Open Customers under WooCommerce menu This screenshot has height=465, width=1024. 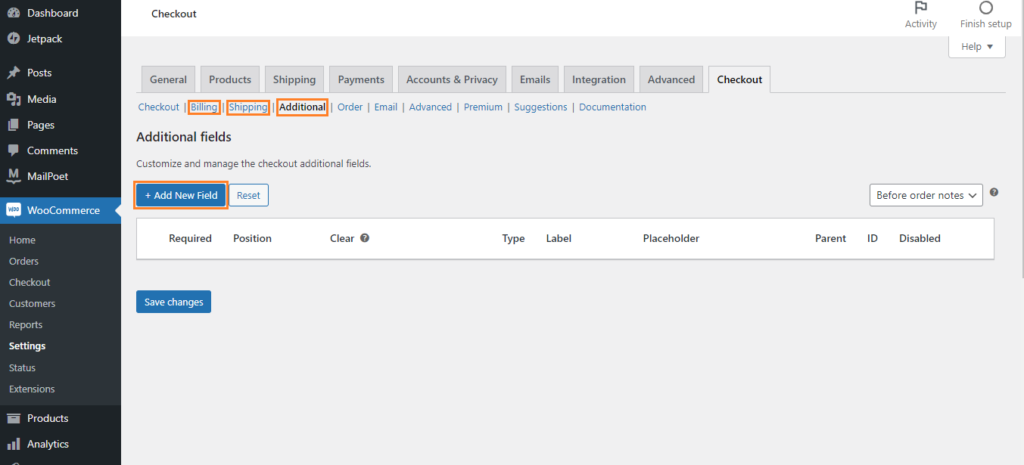coord(32,304)
